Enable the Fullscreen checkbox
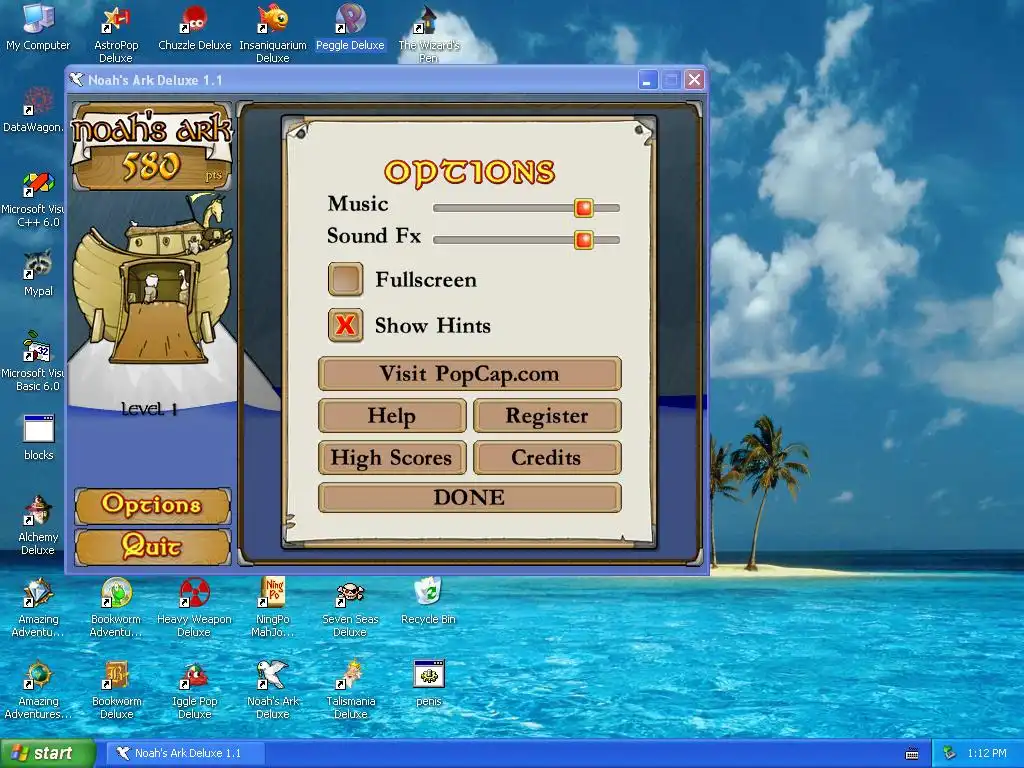The height and width of the screenshot is (768, 1024). point(345,280)
